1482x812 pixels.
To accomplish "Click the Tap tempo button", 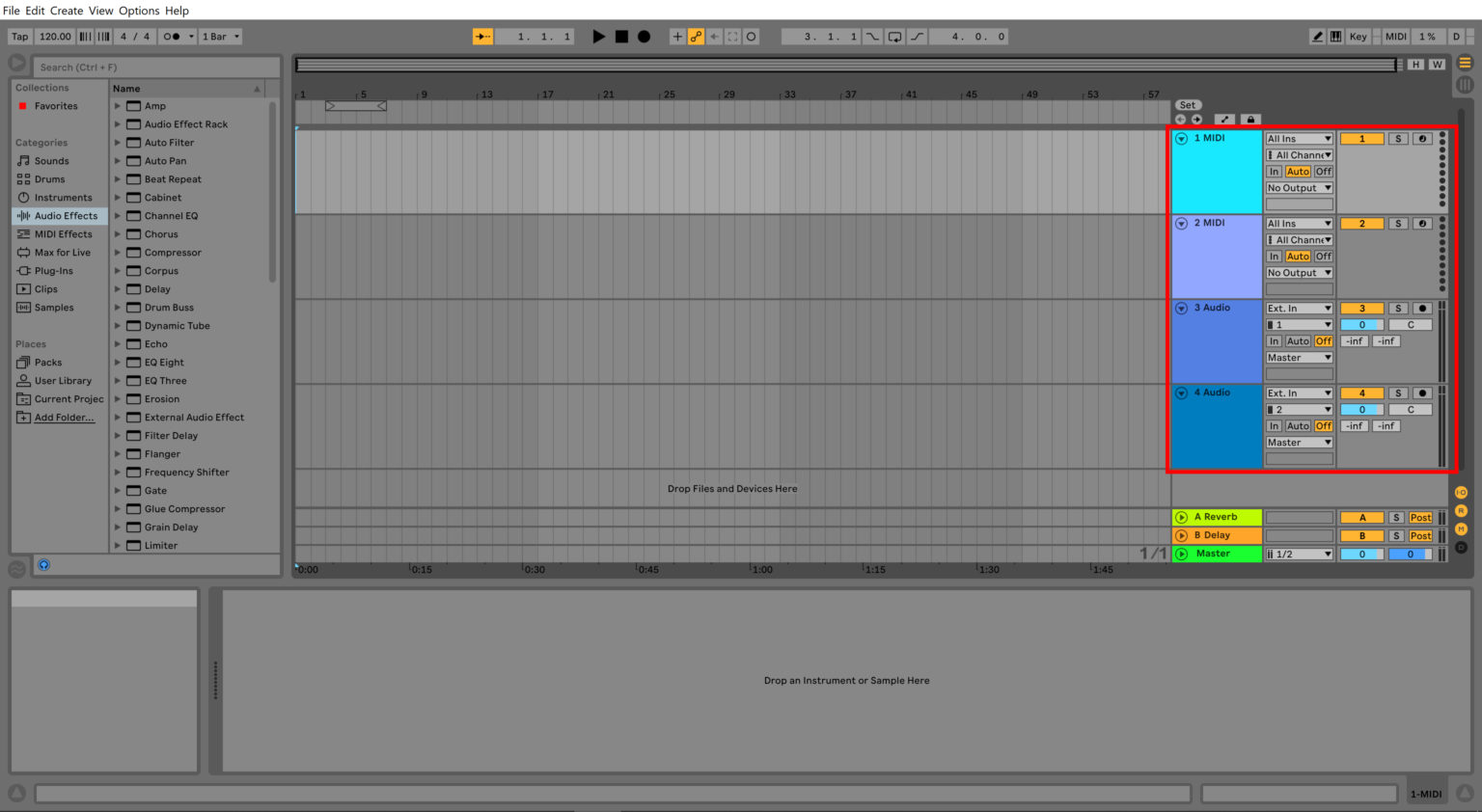I will click(x=19, y=36).
